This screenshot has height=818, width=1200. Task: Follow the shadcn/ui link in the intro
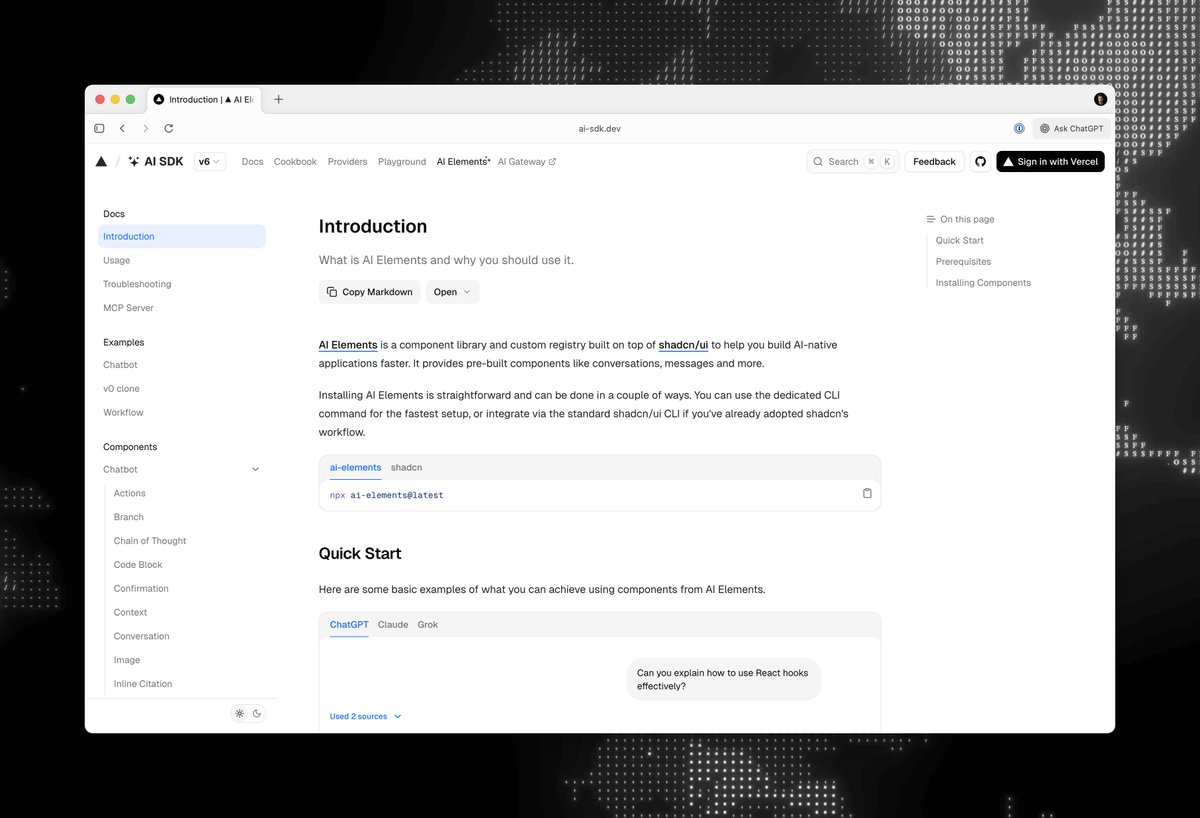coord(683,344)
